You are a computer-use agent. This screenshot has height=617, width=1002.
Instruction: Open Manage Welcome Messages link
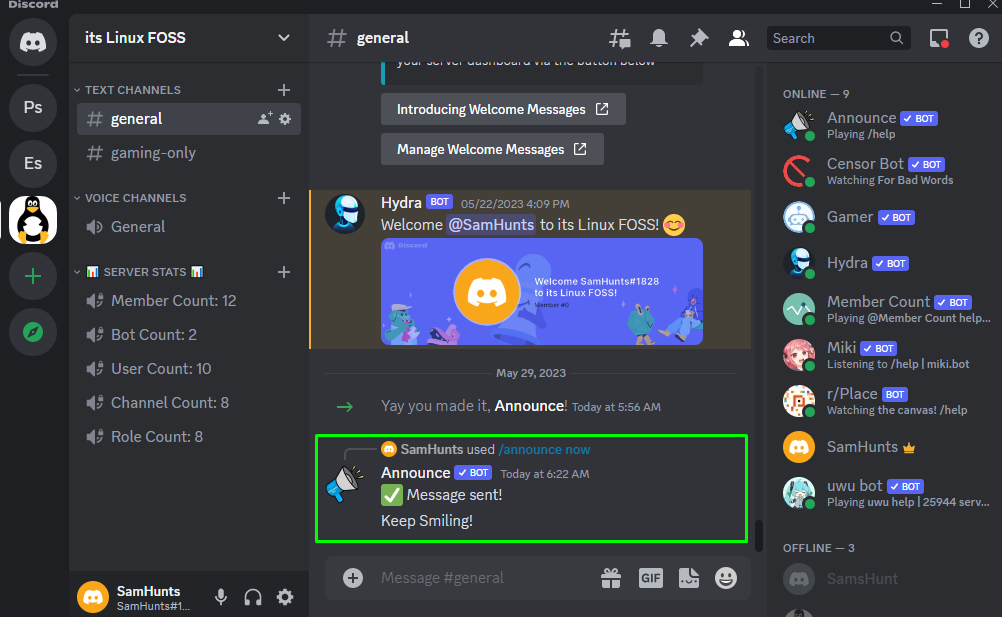492,149
